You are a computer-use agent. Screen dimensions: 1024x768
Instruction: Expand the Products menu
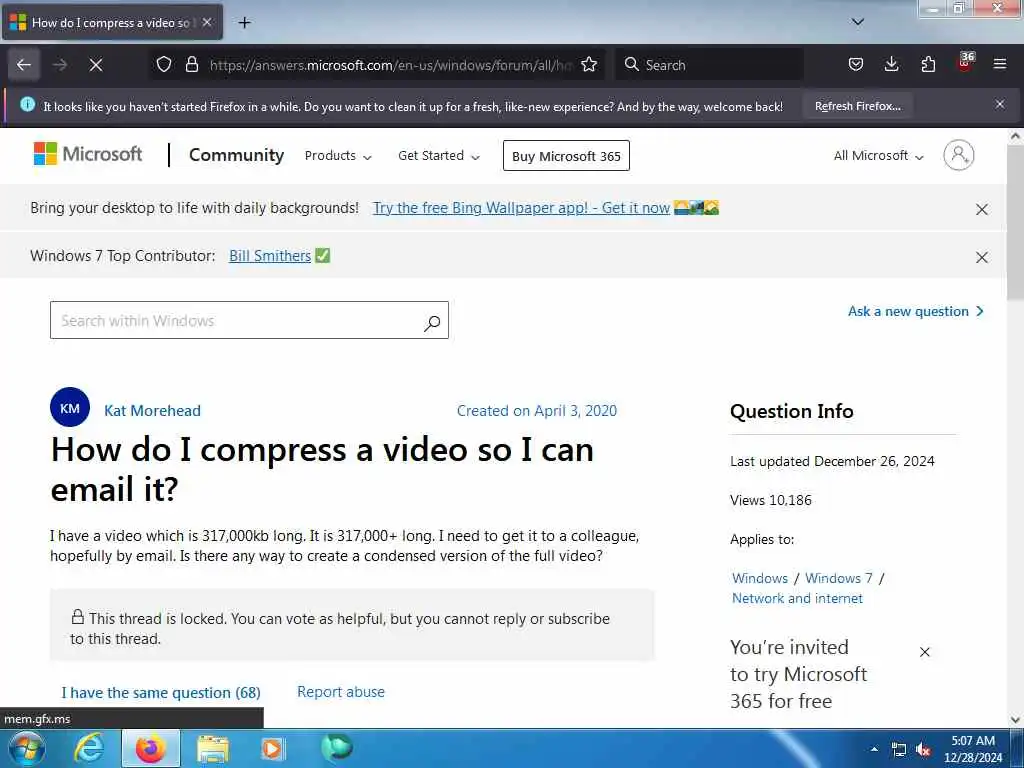(x=338, y=156)
